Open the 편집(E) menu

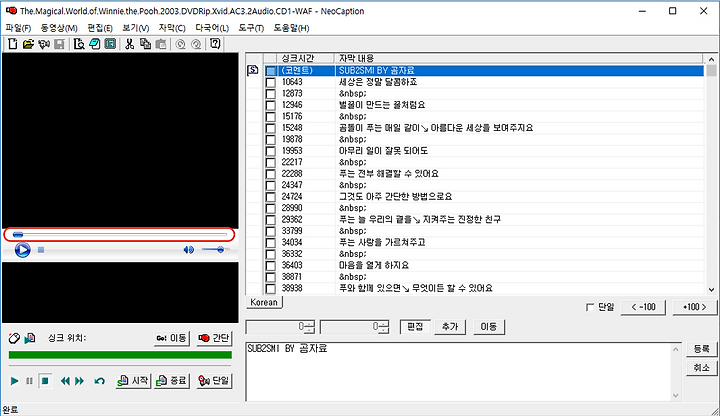point(100,28)
